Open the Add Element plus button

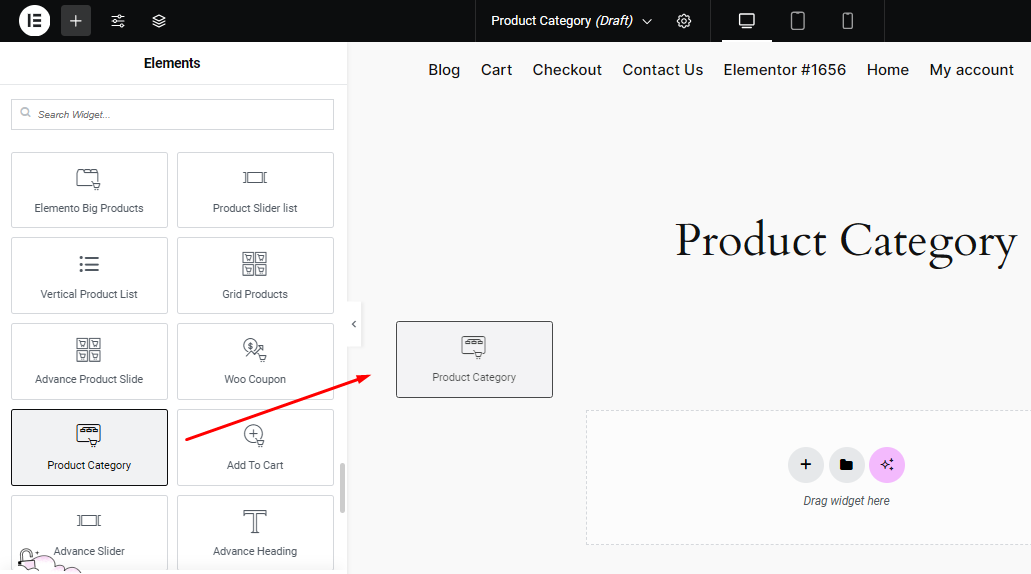(x=76, y=21)
